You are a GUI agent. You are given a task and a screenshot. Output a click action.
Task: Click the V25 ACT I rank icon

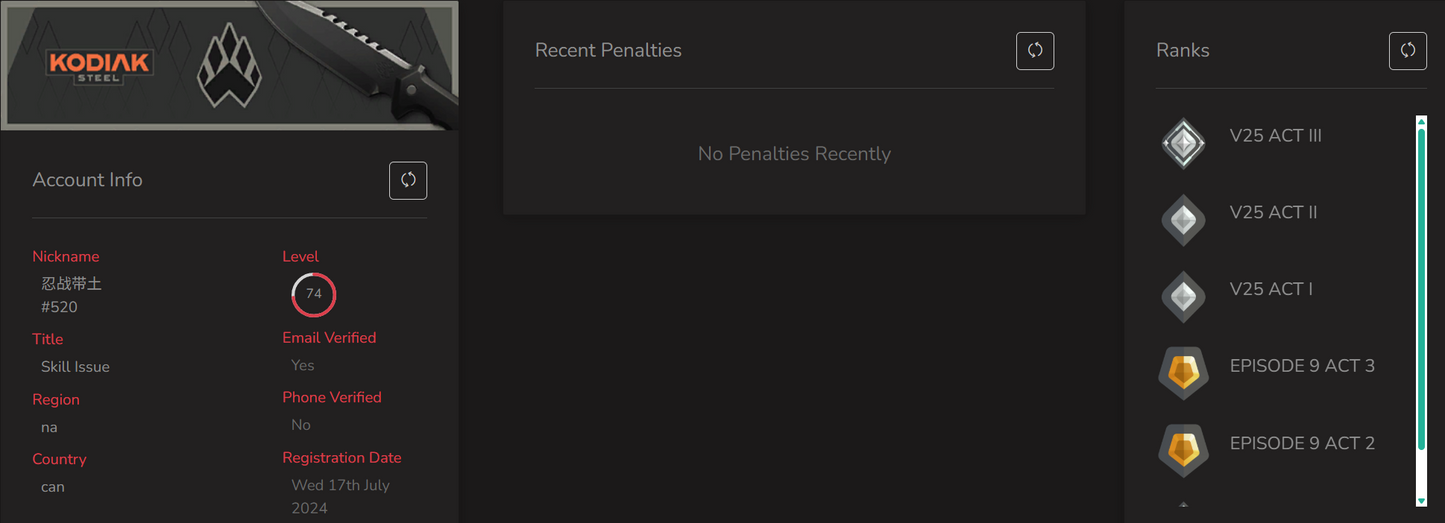pyautogui.click(x=1183, y=296)
